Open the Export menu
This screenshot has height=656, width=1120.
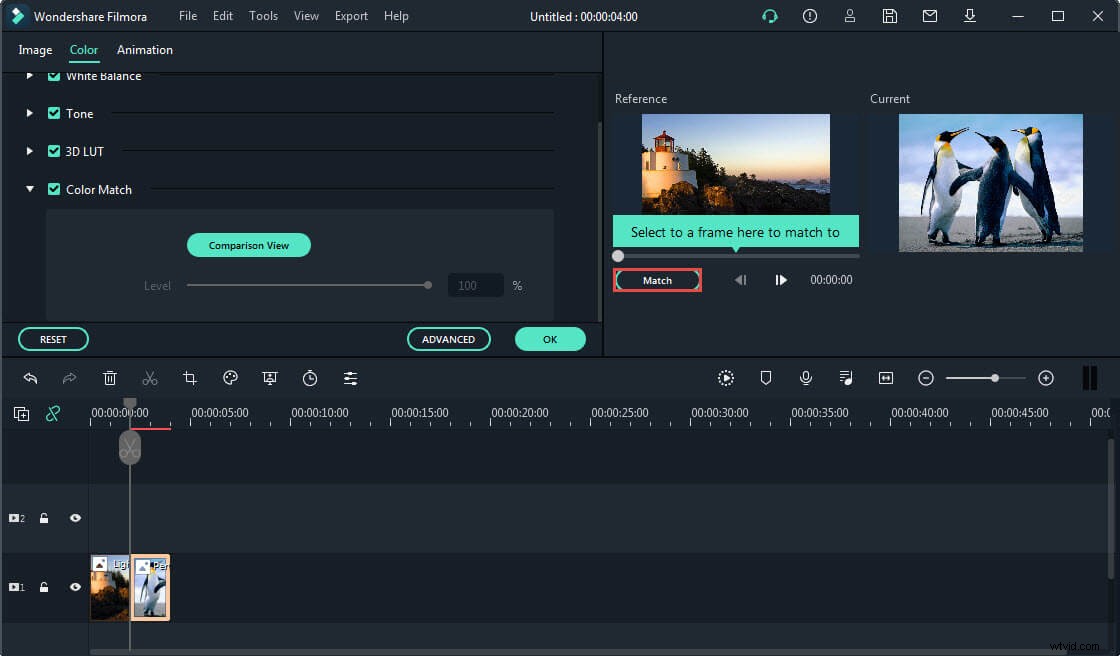pos(351,15)
